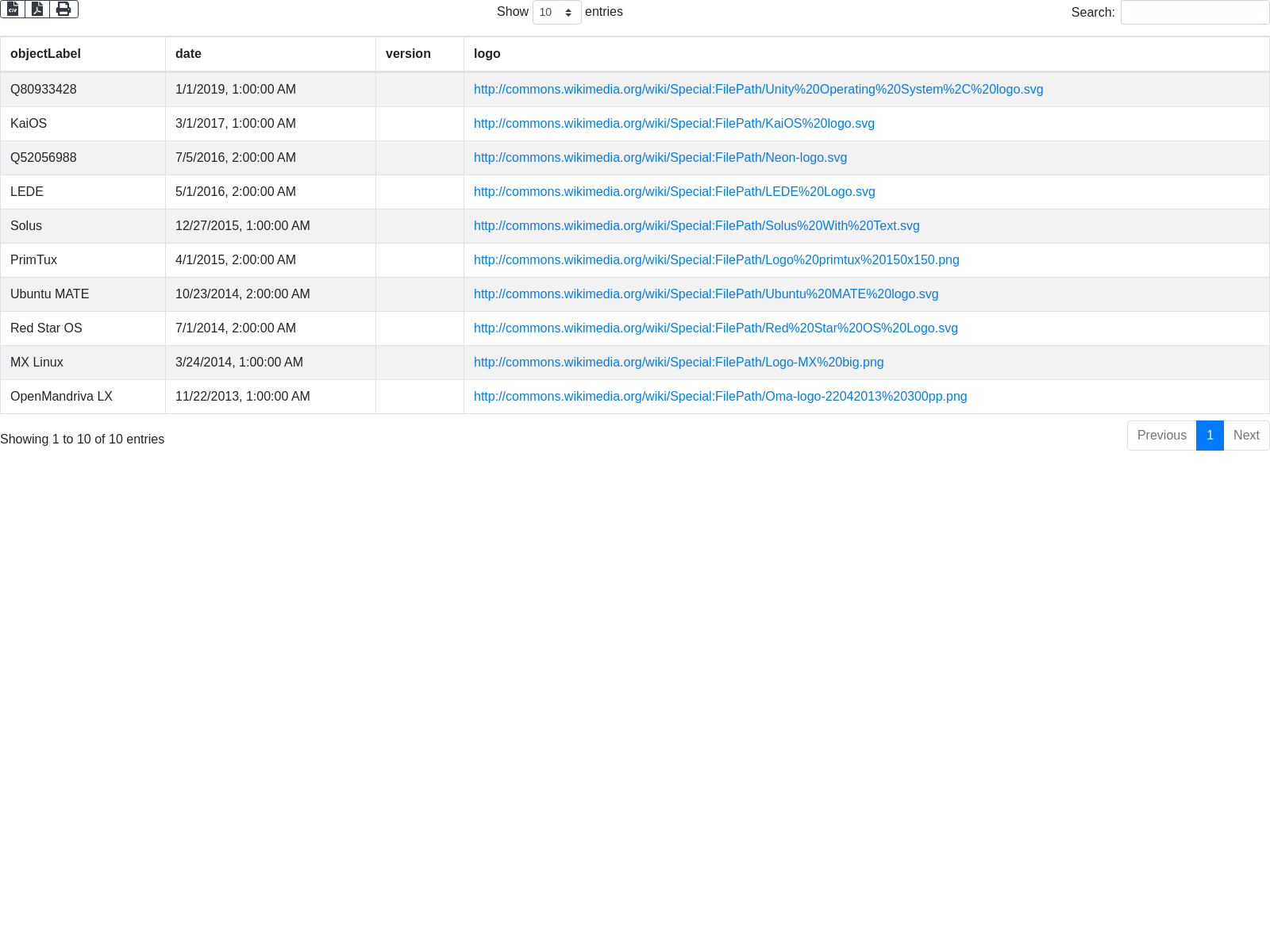Open the show entries count dropdown
Screen dimensions: 1270x952
(556, 13)
